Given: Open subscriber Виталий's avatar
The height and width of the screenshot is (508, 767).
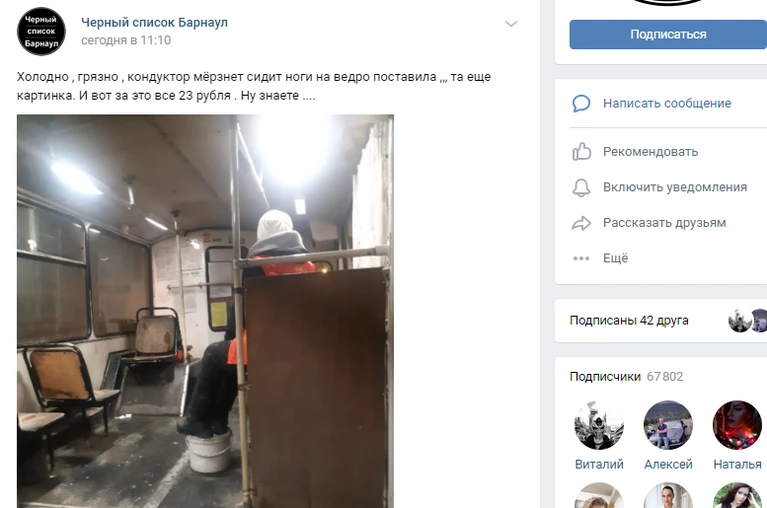Looking at the screenshot, I should tap(599, 425).
